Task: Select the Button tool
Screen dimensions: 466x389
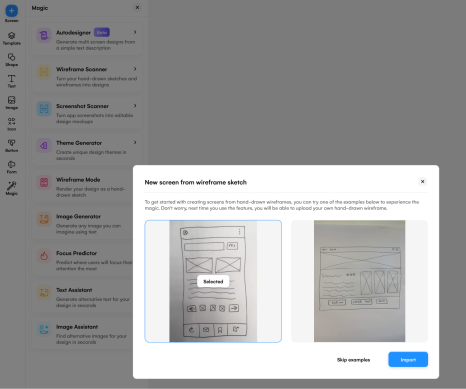Action: point(11,145)
